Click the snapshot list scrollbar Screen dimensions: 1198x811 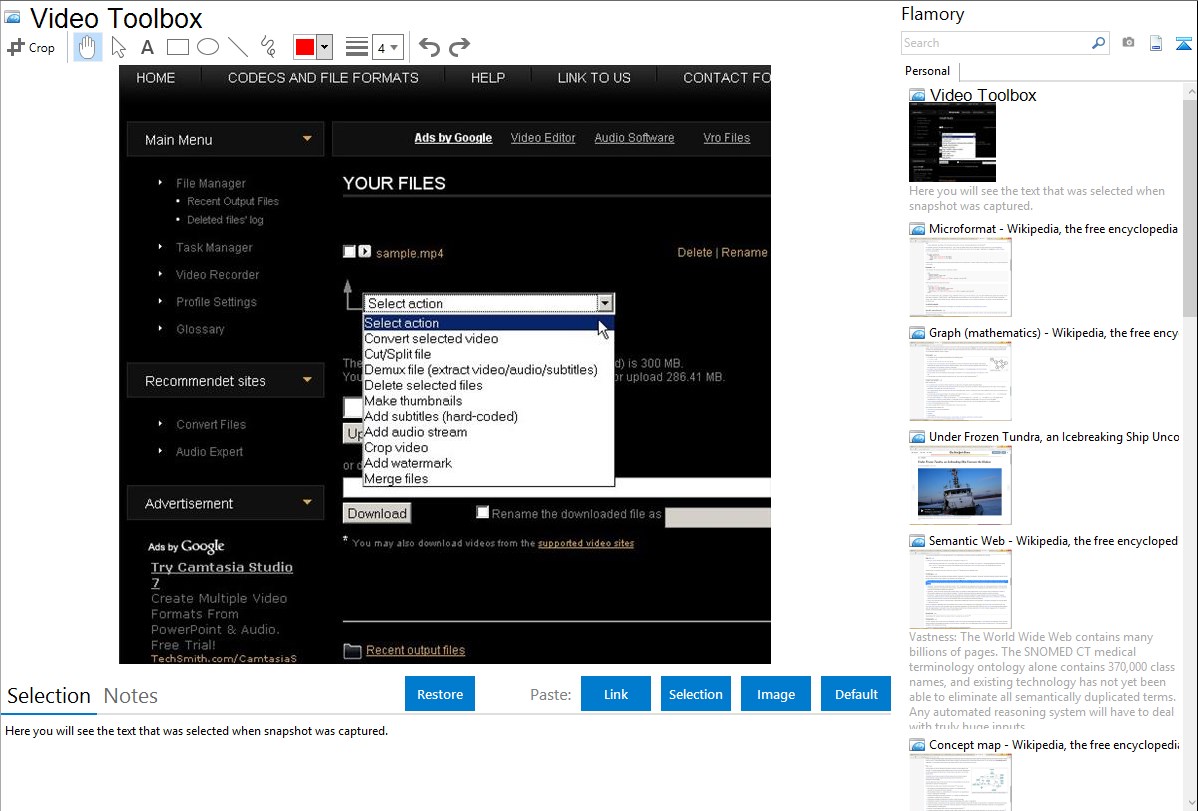click(1190, 206)
